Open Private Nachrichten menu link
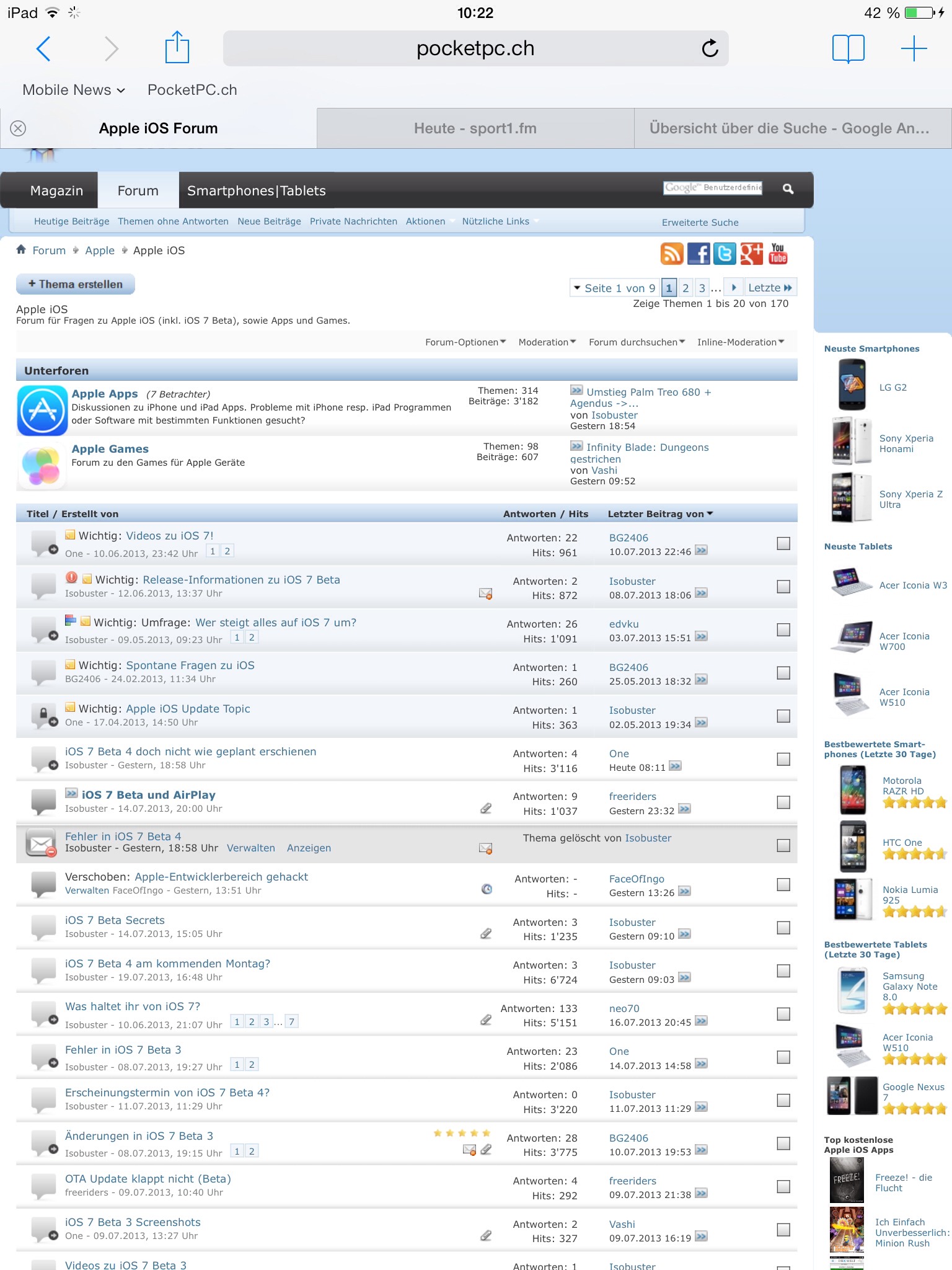The image size is (952, 1270). [x=353, y=221]
